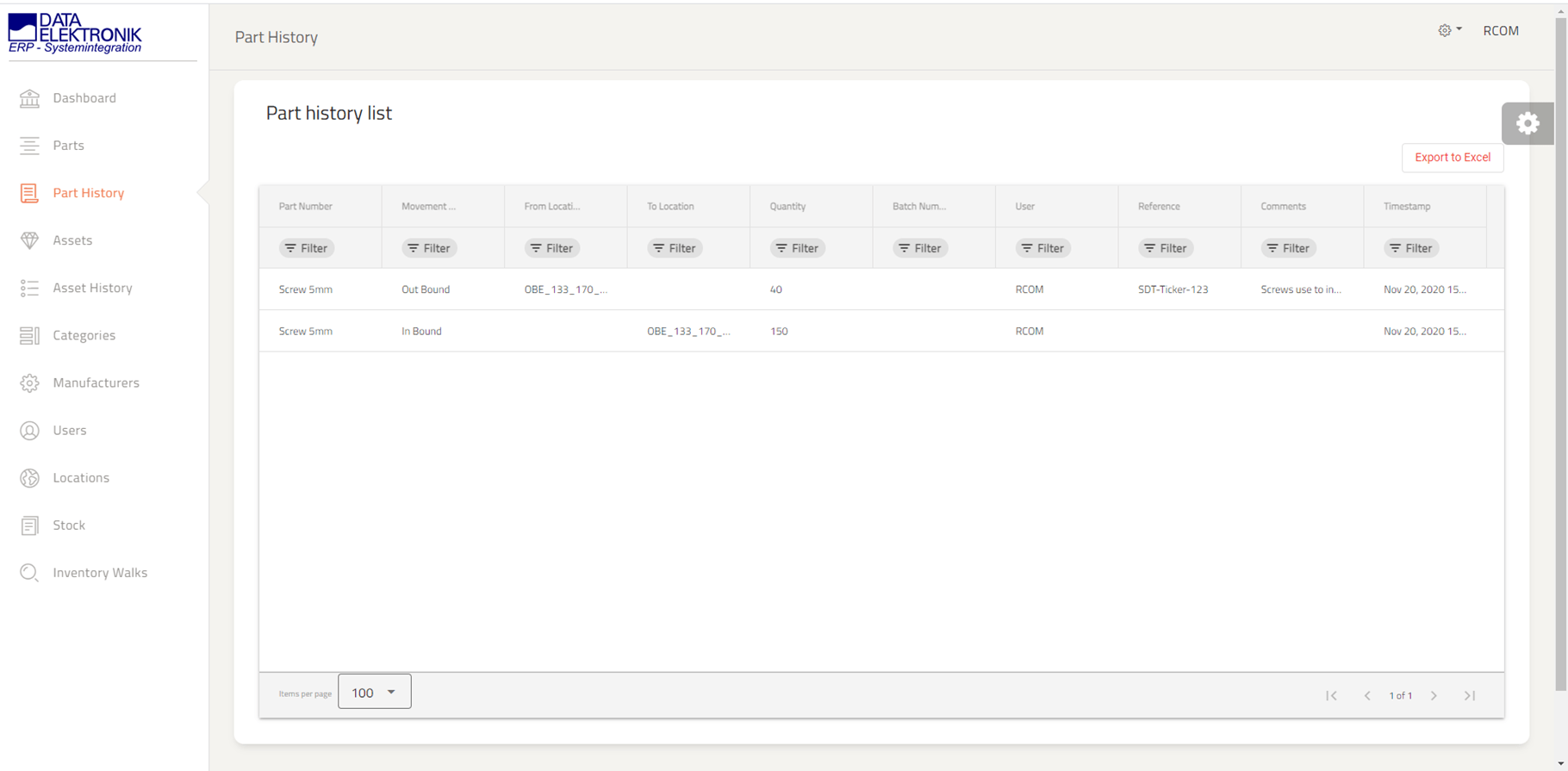The width and height of the screenshot is (1568, 771).
Task: Filter the To Location column
Action: tap(675, 248)
